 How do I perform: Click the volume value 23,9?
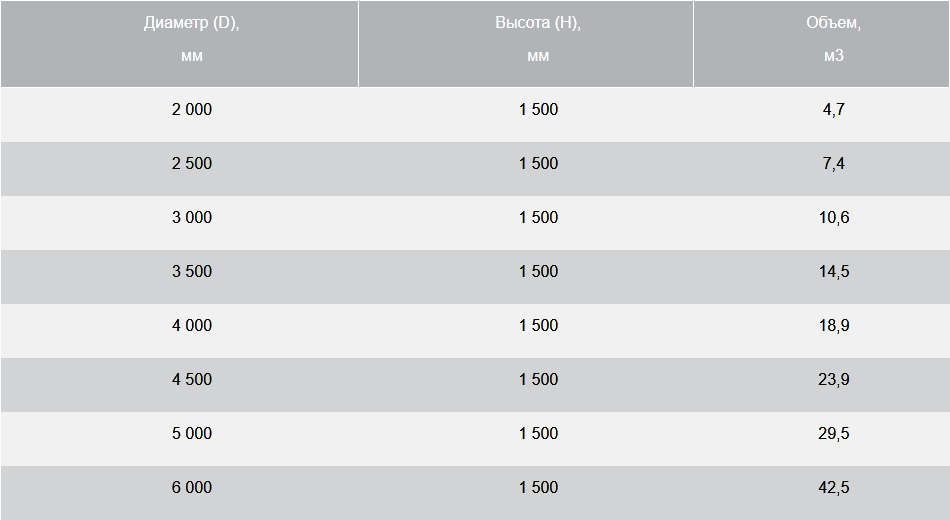(834, 379)
